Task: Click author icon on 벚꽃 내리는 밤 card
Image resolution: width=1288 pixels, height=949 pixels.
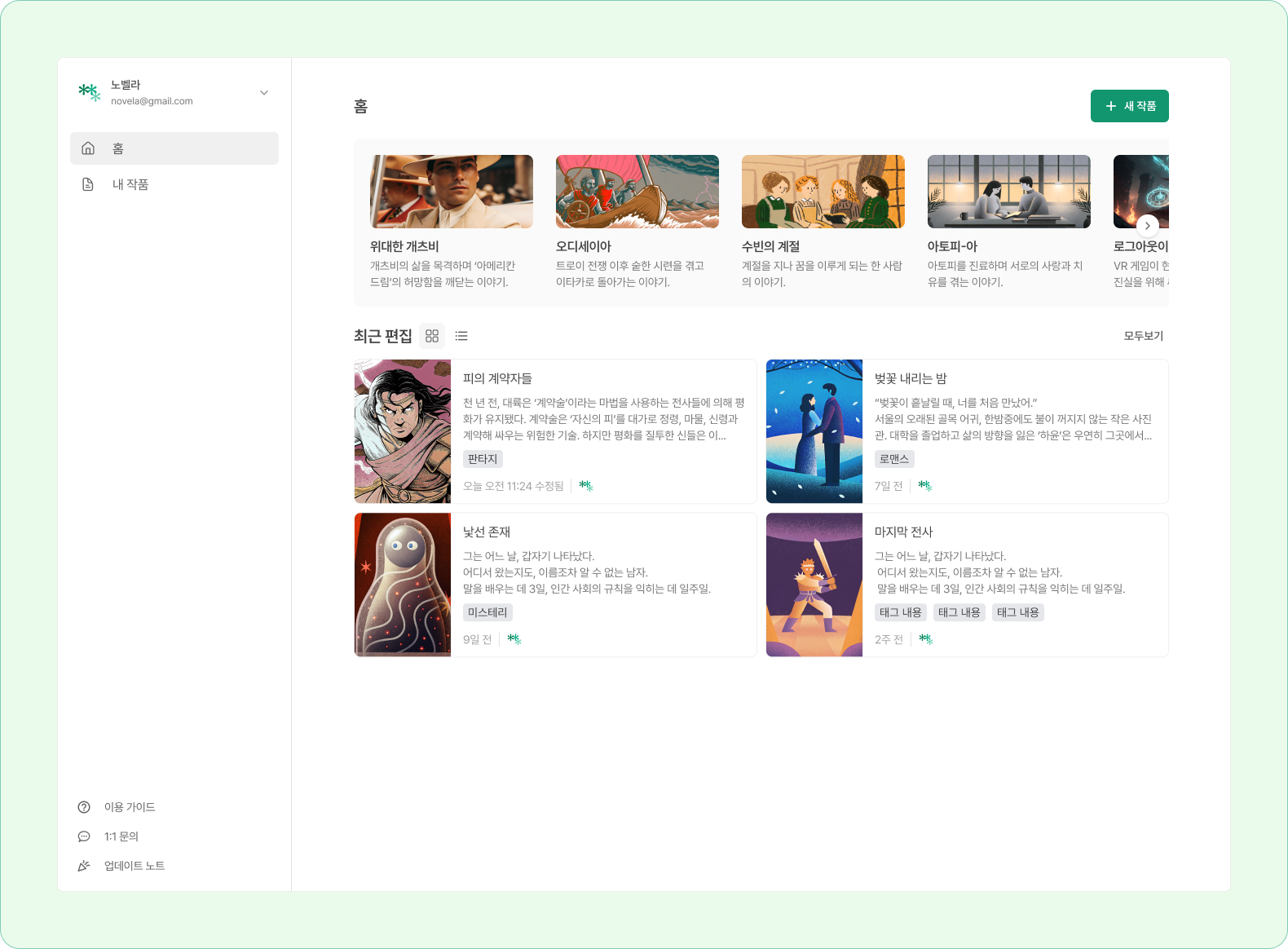Action: pyautogui.click(x=925, y=486)
